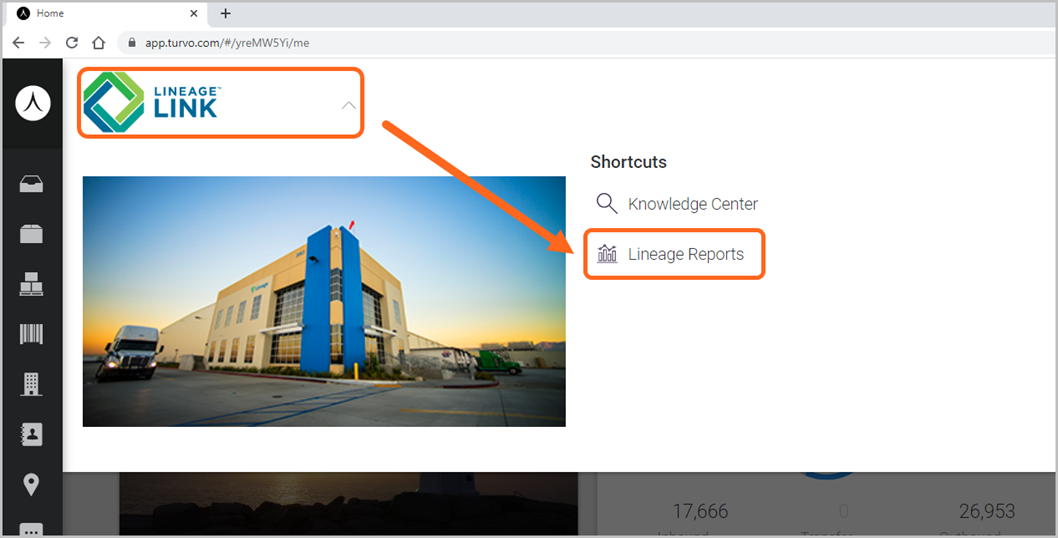Open the Knowledge Center shortcut
Viewport: 1058px width, 538px height.
pos(677,204)
